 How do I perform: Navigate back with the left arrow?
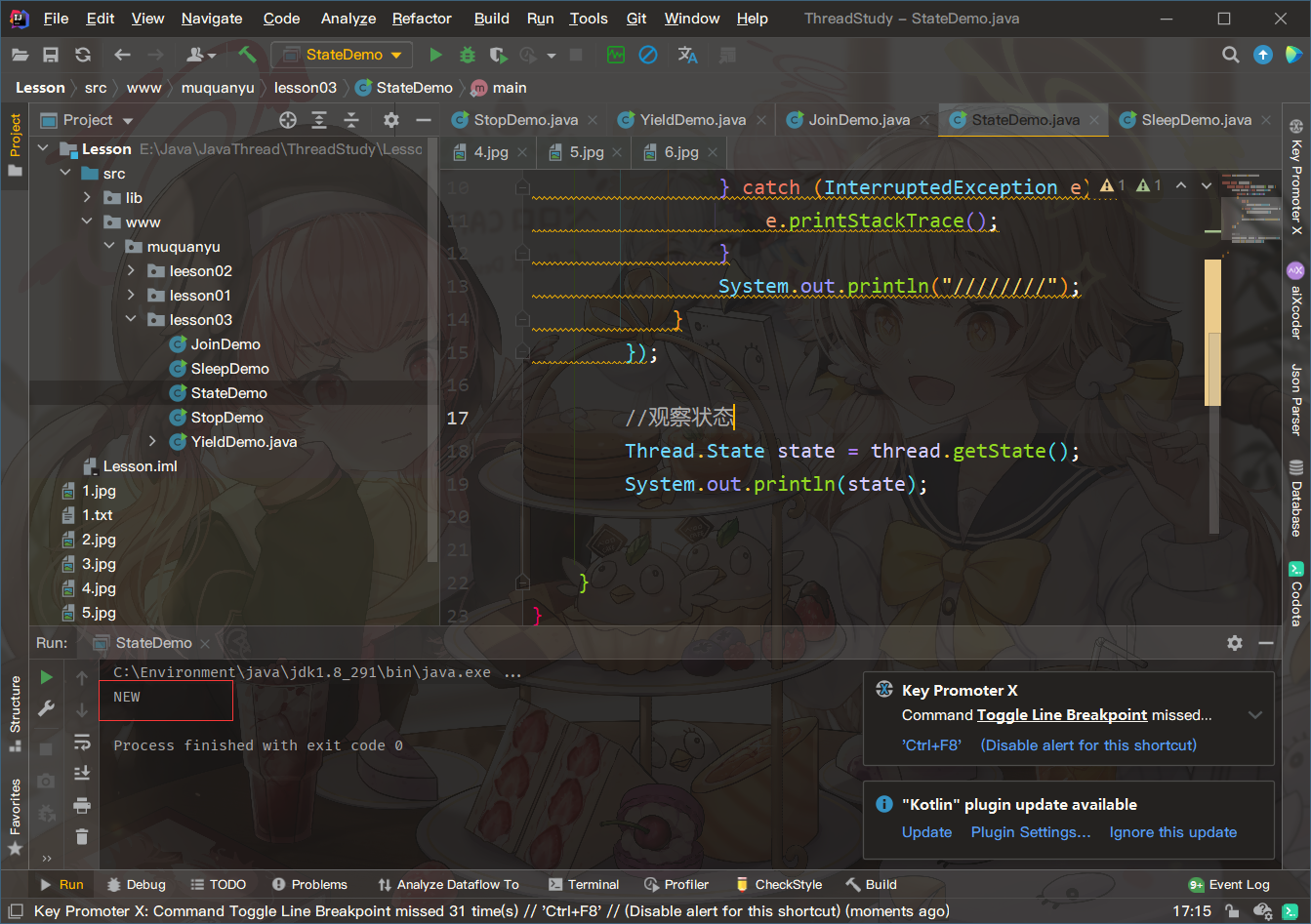(x=122, y=56)
